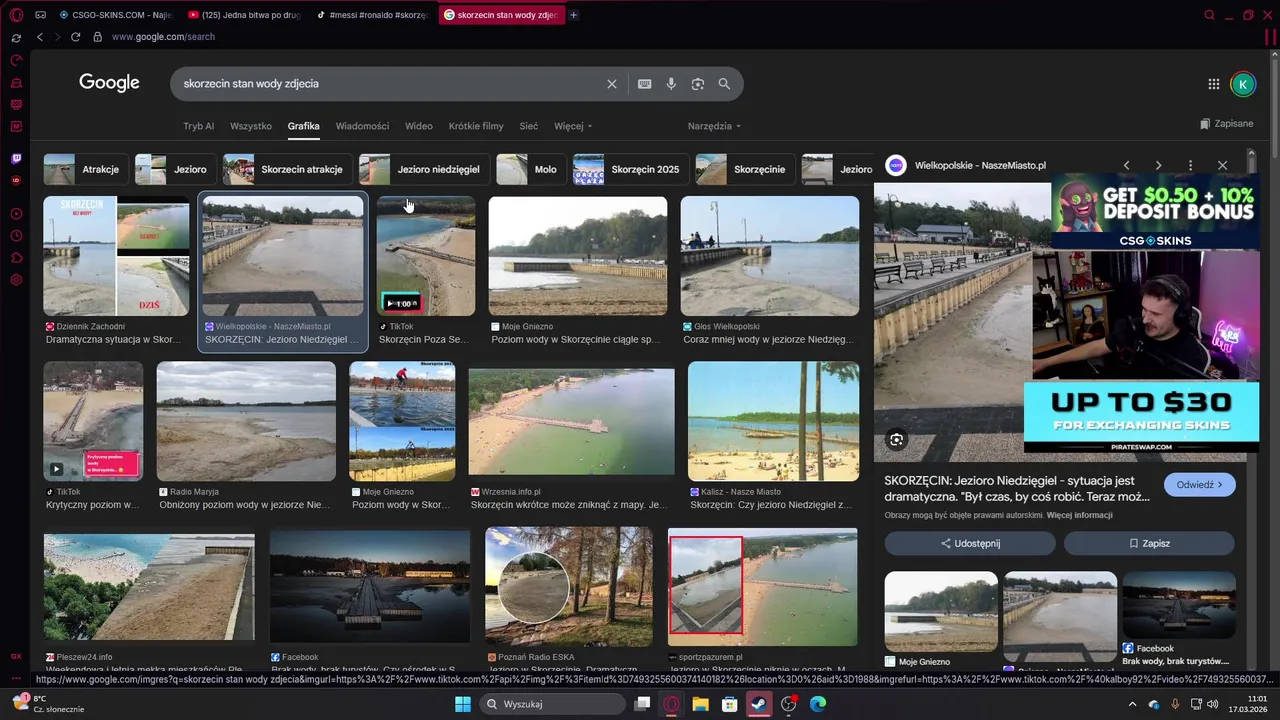The height and width of the screenshot is (720, 1280).
Task: Select the Grafika tab
Action: coord(303,126)
